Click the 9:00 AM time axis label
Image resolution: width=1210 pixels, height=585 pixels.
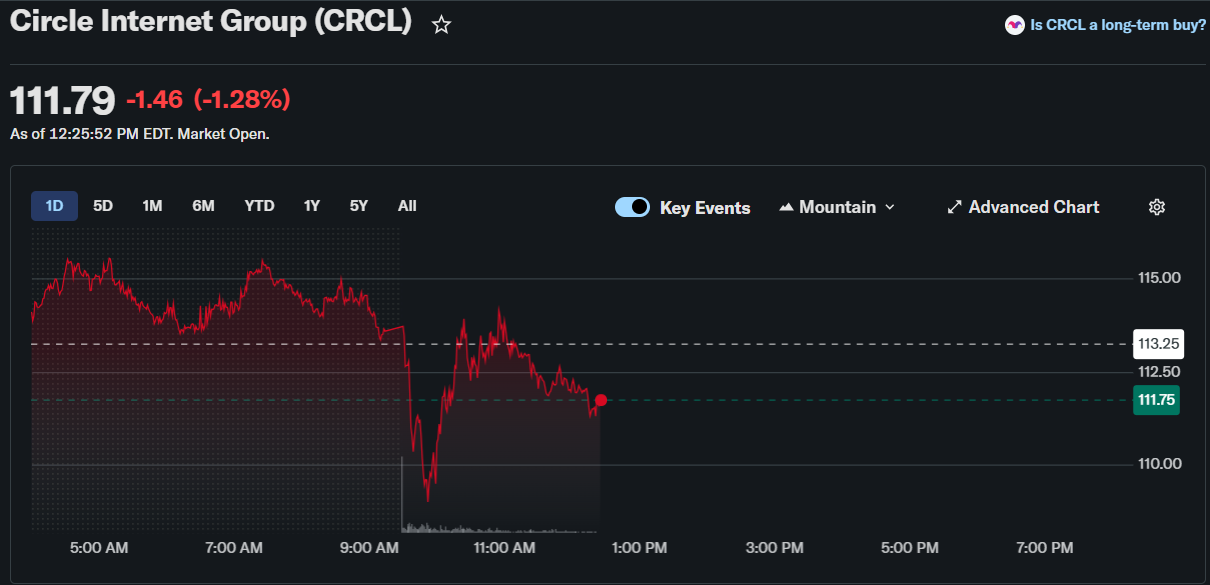coord(369,548)
